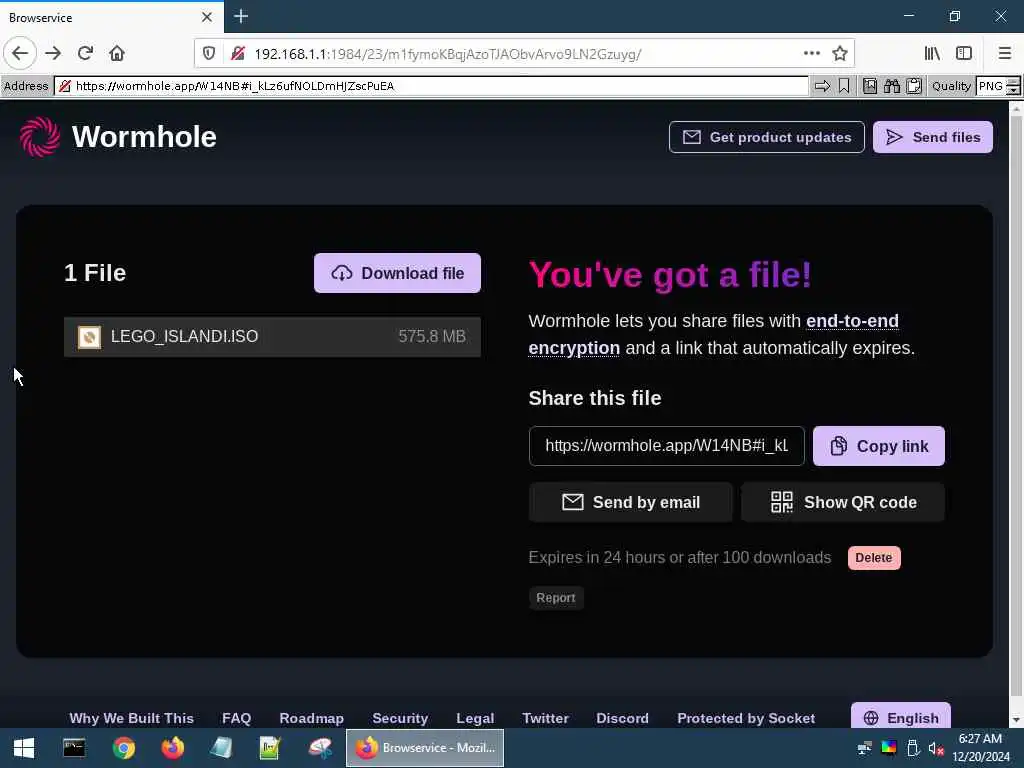Click the colorful display tray icon
This screenshot has width=1024, height=768.
[x=889, y=748]
